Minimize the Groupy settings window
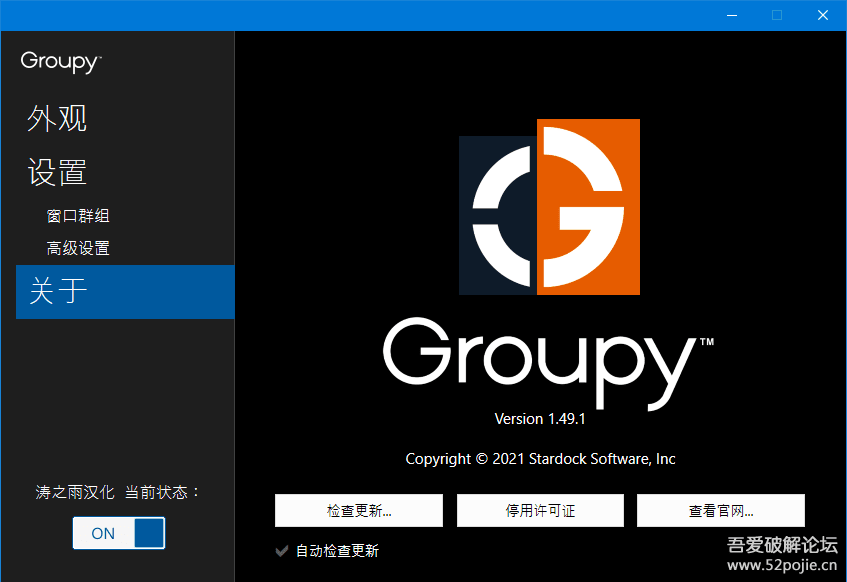Screen dimensions: 847x582 731,15
